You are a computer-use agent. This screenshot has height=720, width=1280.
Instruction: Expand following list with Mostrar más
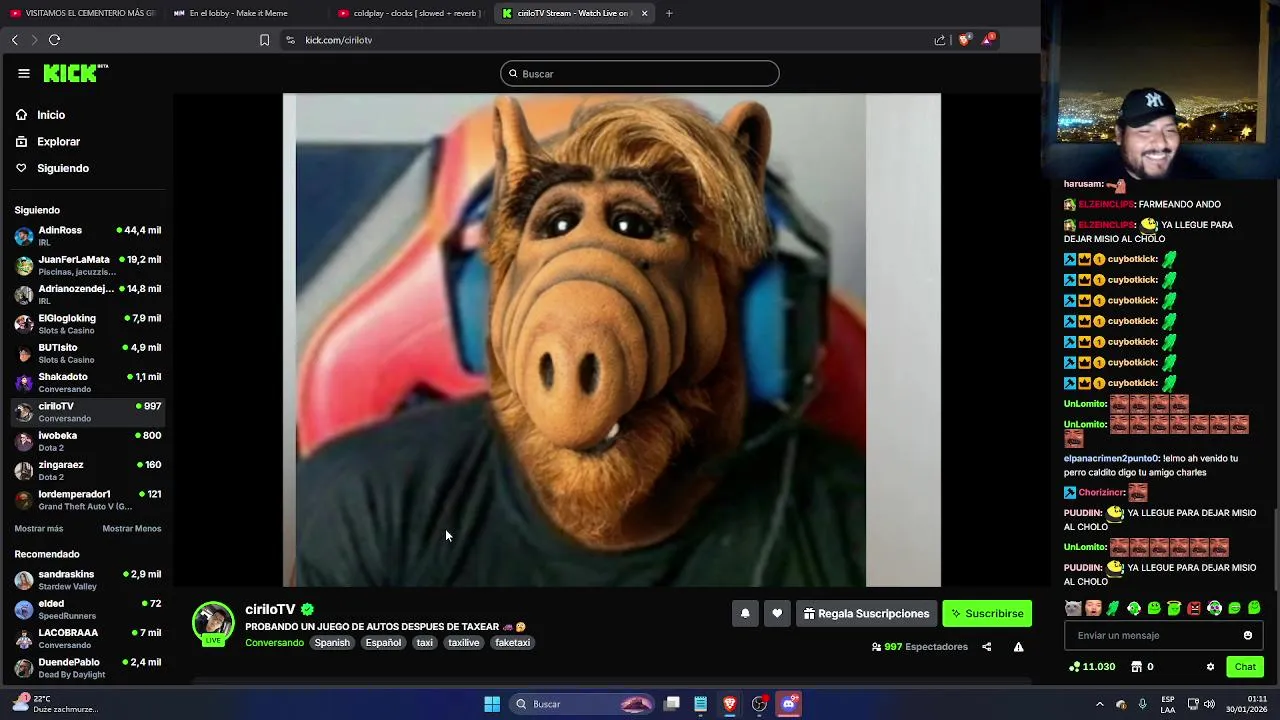(39, 529)
